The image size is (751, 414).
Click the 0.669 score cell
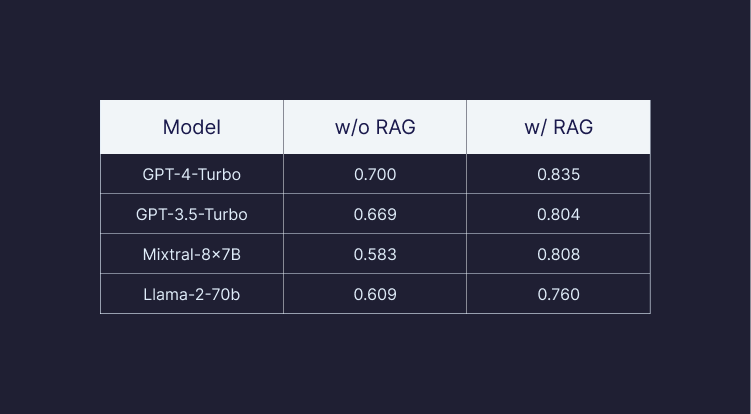375,214
